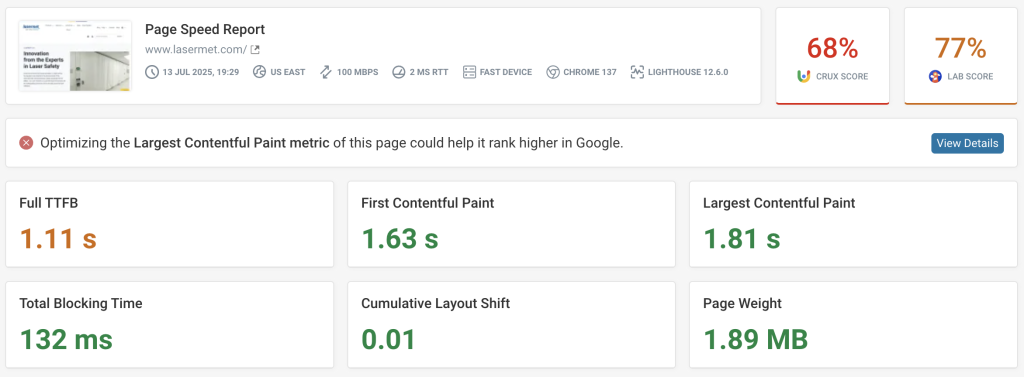Screen dimensions: 1024x377
Task: Click the 100 MBPS bandwidth label
Action: pyautogui.click(x=358, y=72)
